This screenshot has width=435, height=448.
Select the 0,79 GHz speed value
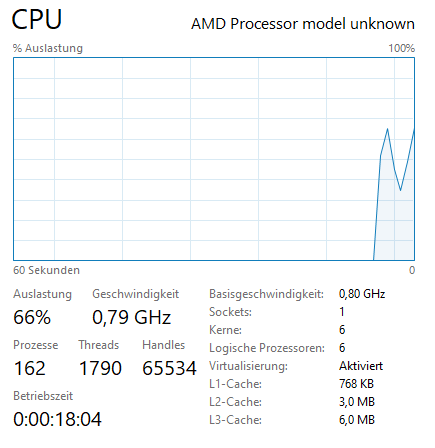click(x=132, y=317)
